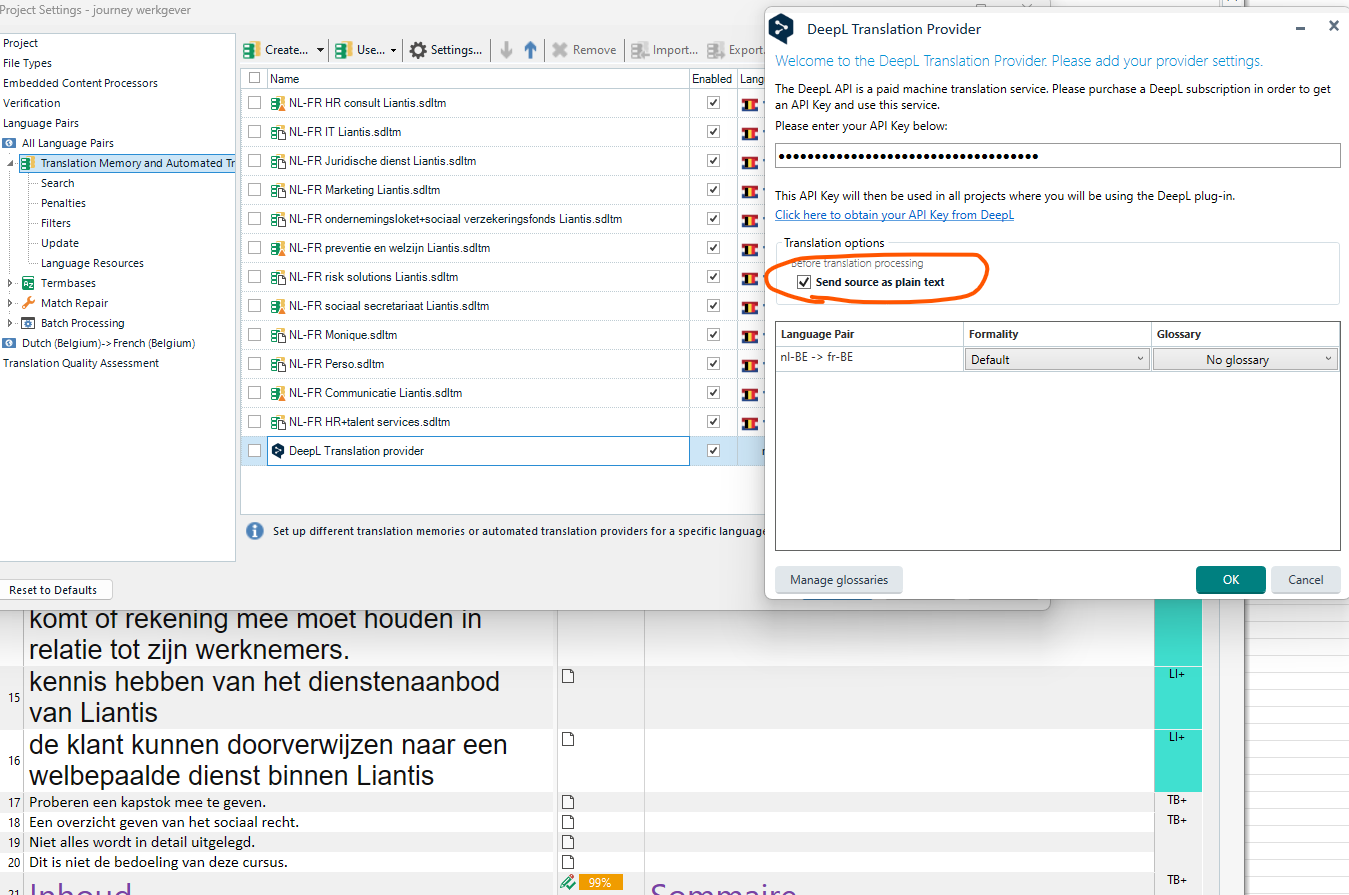Click Cancel in DeepL provider dialog
1349x895 pixels.
pyautogui.click(x=1306, y=580)
